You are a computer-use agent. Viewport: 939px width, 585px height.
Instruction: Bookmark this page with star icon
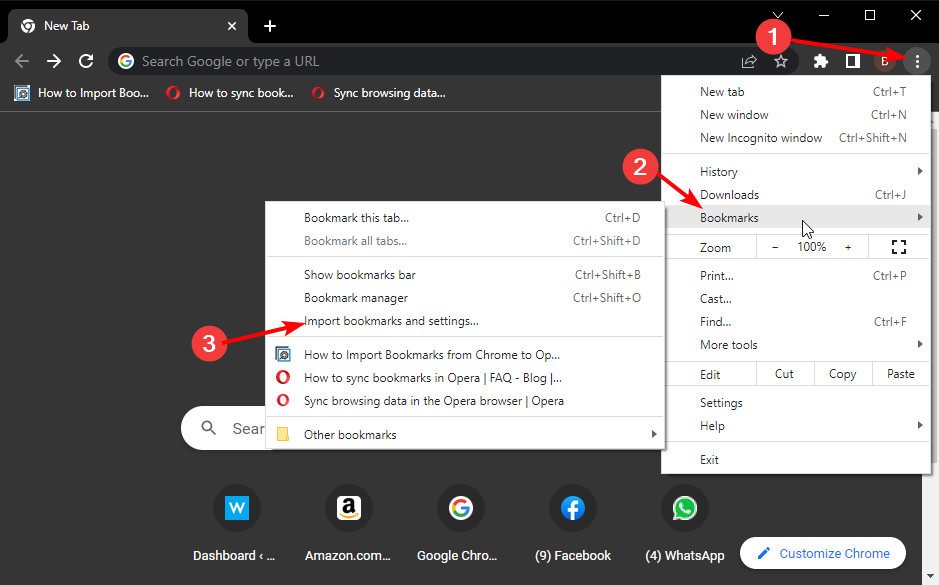[x=781, y=61]
